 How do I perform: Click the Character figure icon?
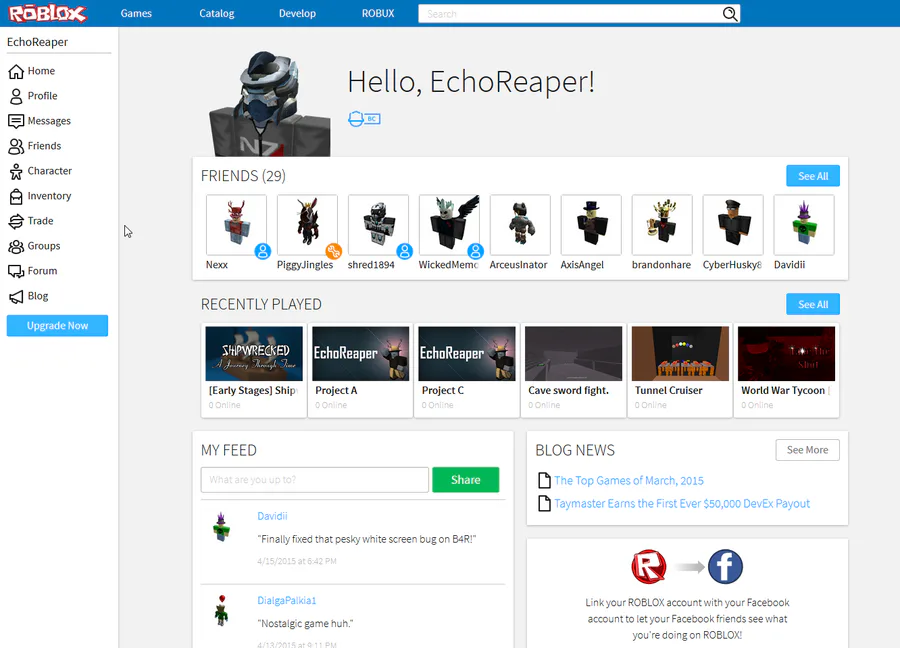[16, 171]
